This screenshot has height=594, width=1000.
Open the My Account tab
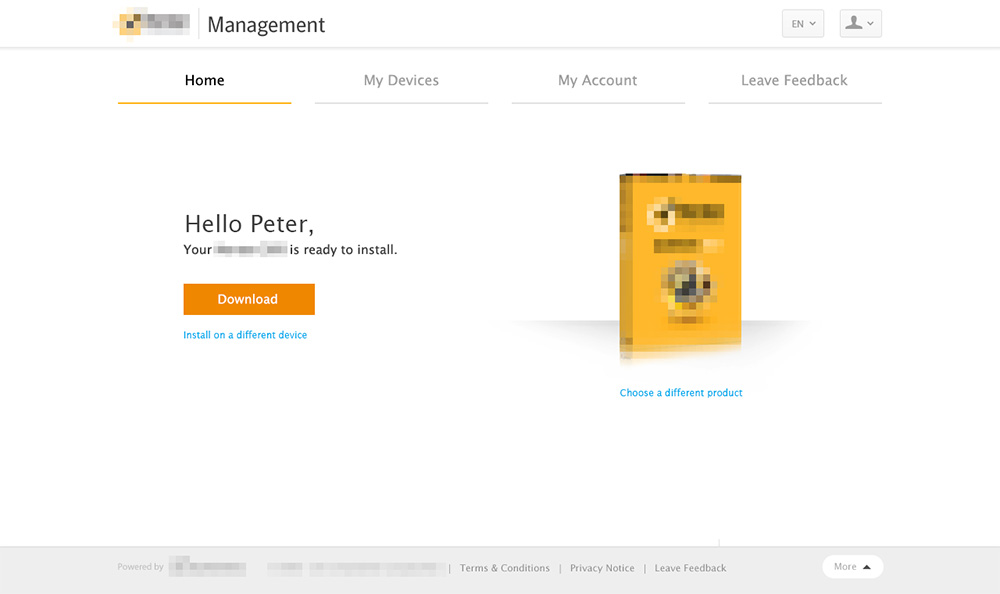pos(597,80)
